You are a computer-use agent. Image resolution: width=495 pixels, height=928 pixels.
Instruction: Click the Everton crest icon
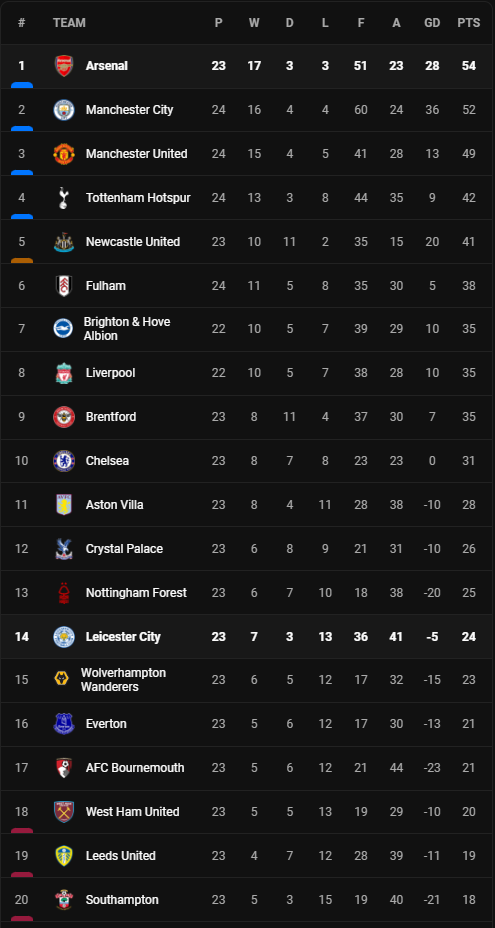63,724
